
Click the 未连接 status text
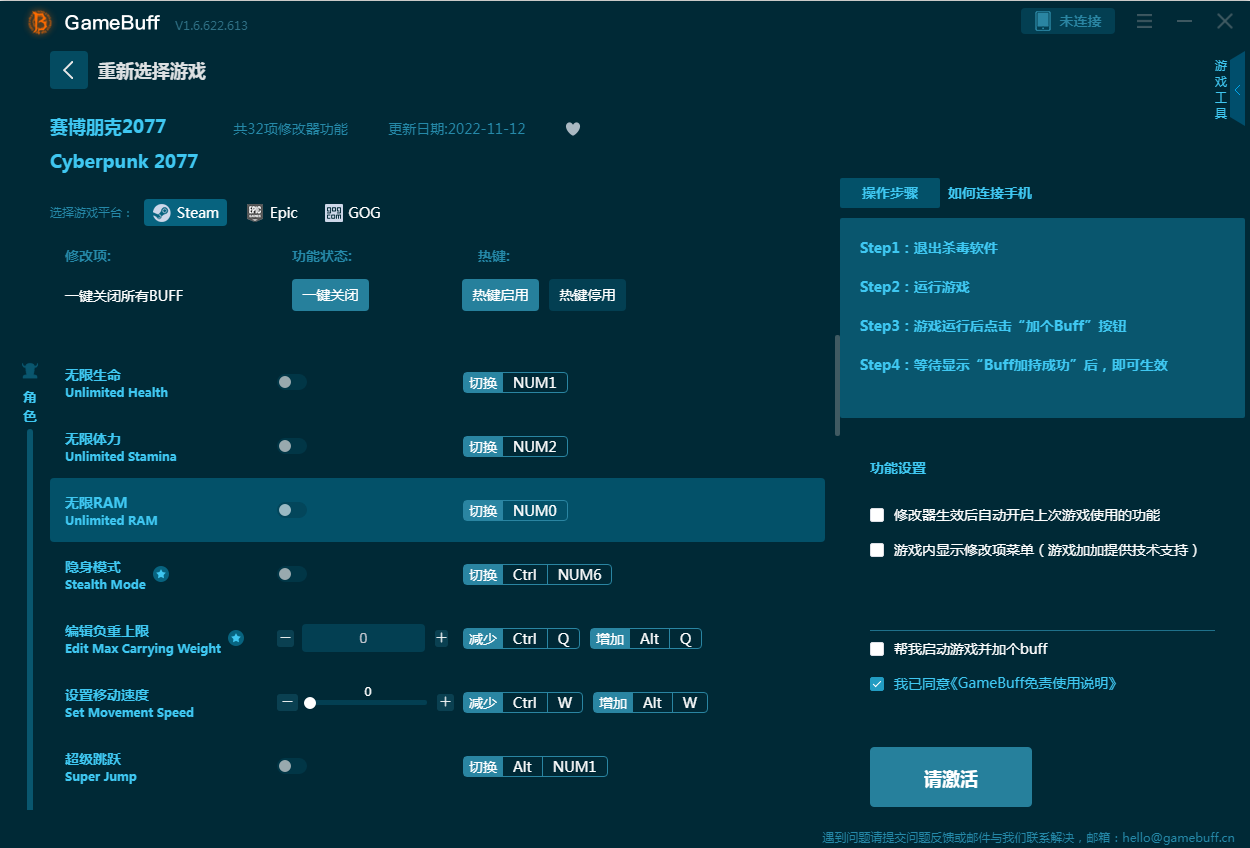(x=1080, y=21)
